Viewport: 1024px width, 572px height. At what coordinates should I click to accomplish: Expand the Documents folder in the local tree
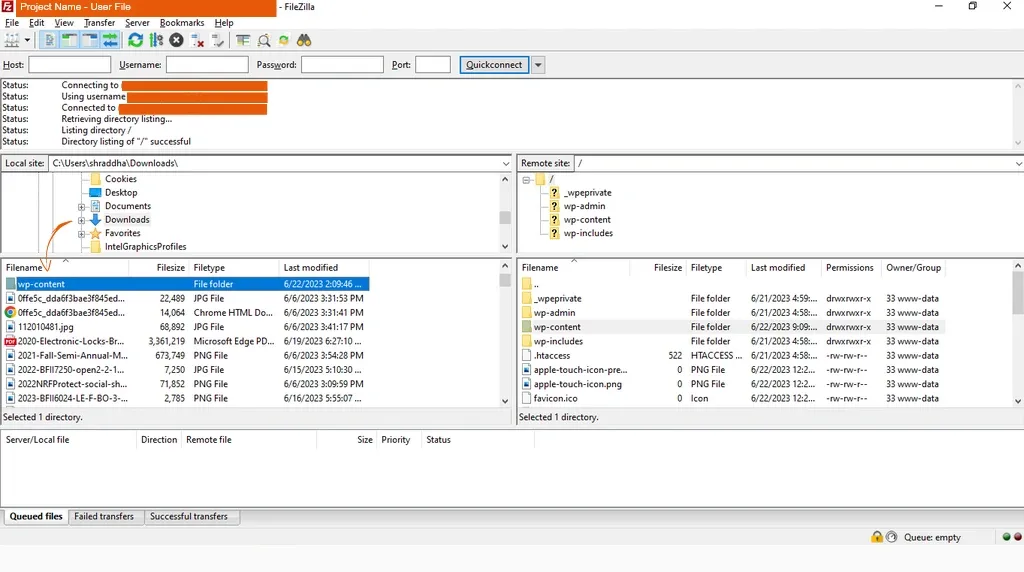click(82, 206)
